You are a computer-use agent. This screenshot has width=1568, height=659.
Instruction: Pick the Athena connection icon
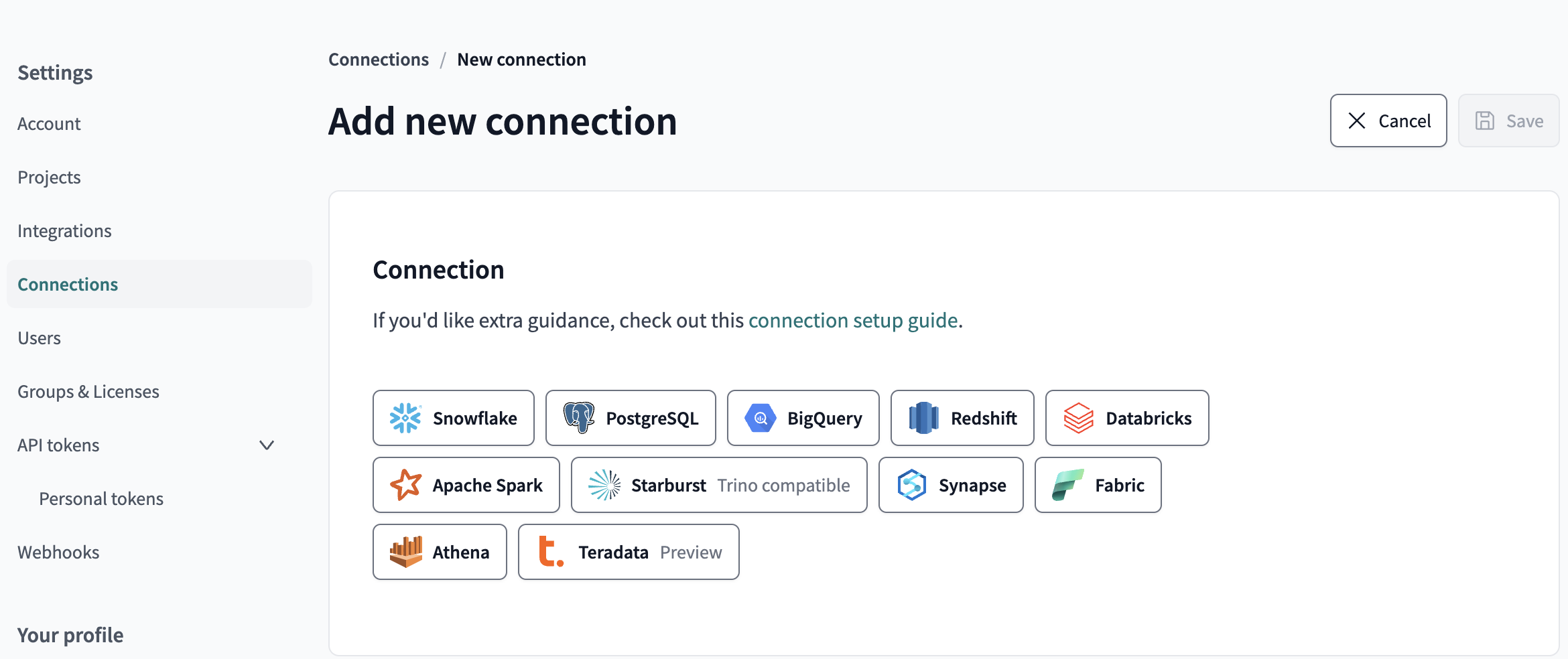point(405,552)
